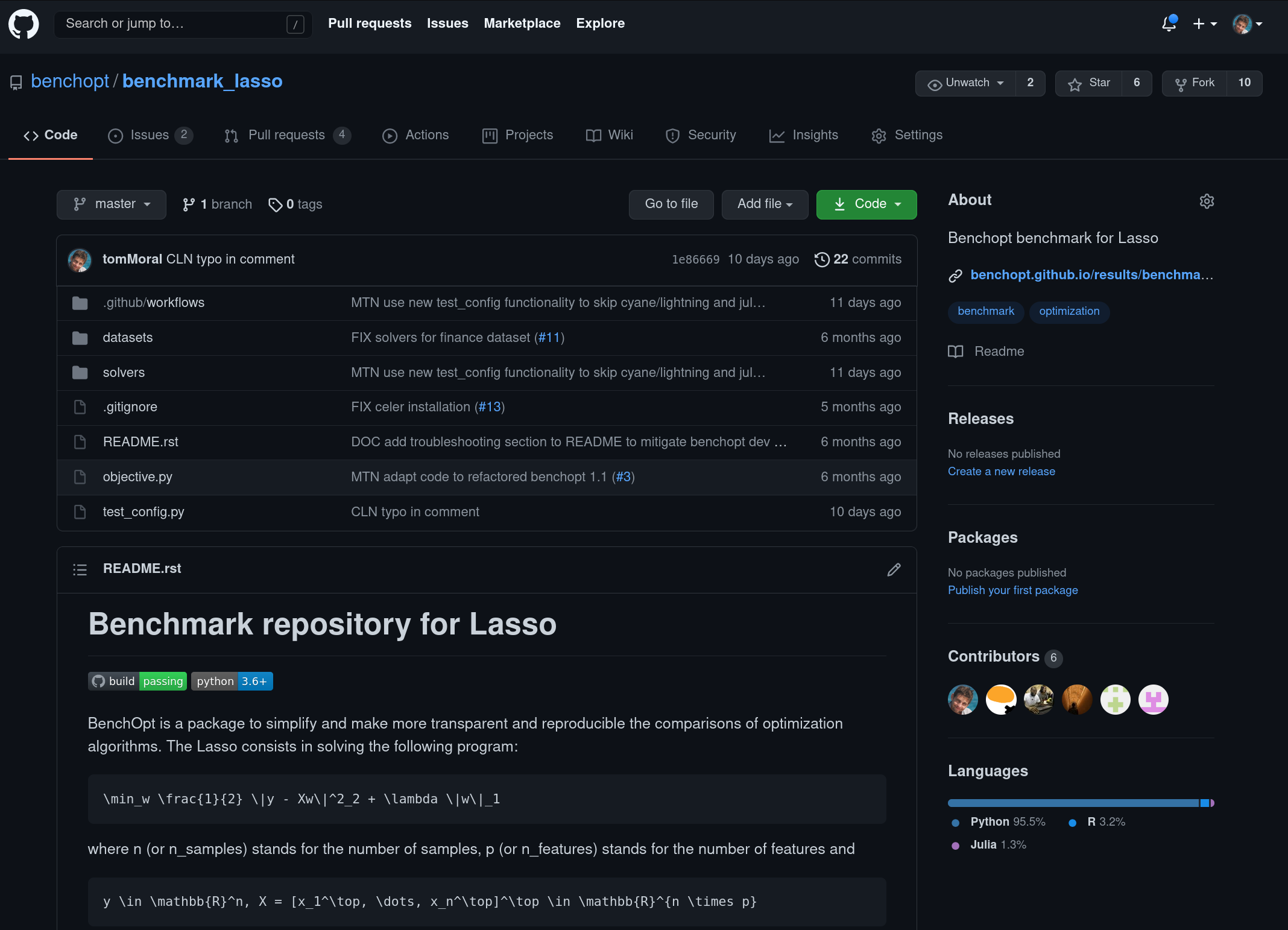This screenshot has height=930, width=1288.
Task: Open README table of contents icon
Action: tap(80, 569)
